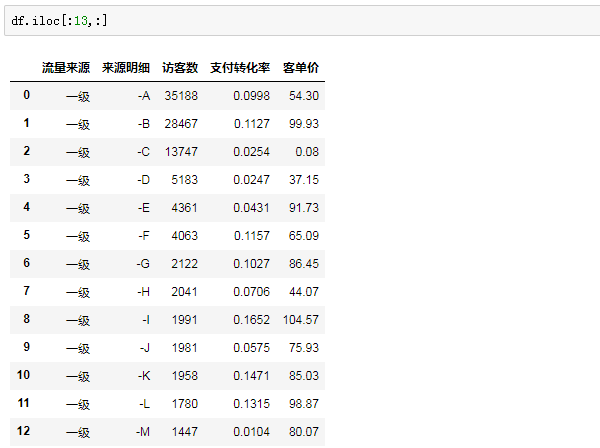Image resolution: width=600 pixels, height=448 pixels.
Task: Click conversion rate 0.1471
Action: click(x=251, y=376)
